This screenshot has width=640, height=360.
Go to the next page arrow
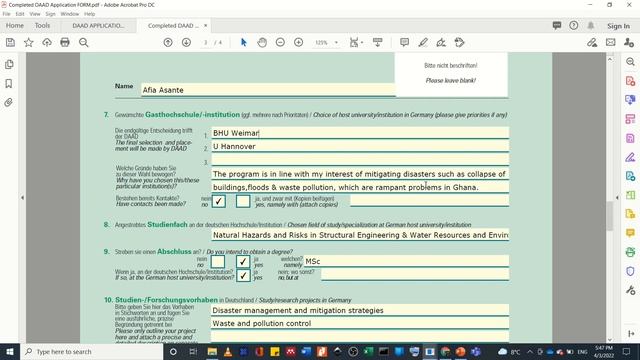[x=187, y=42]
